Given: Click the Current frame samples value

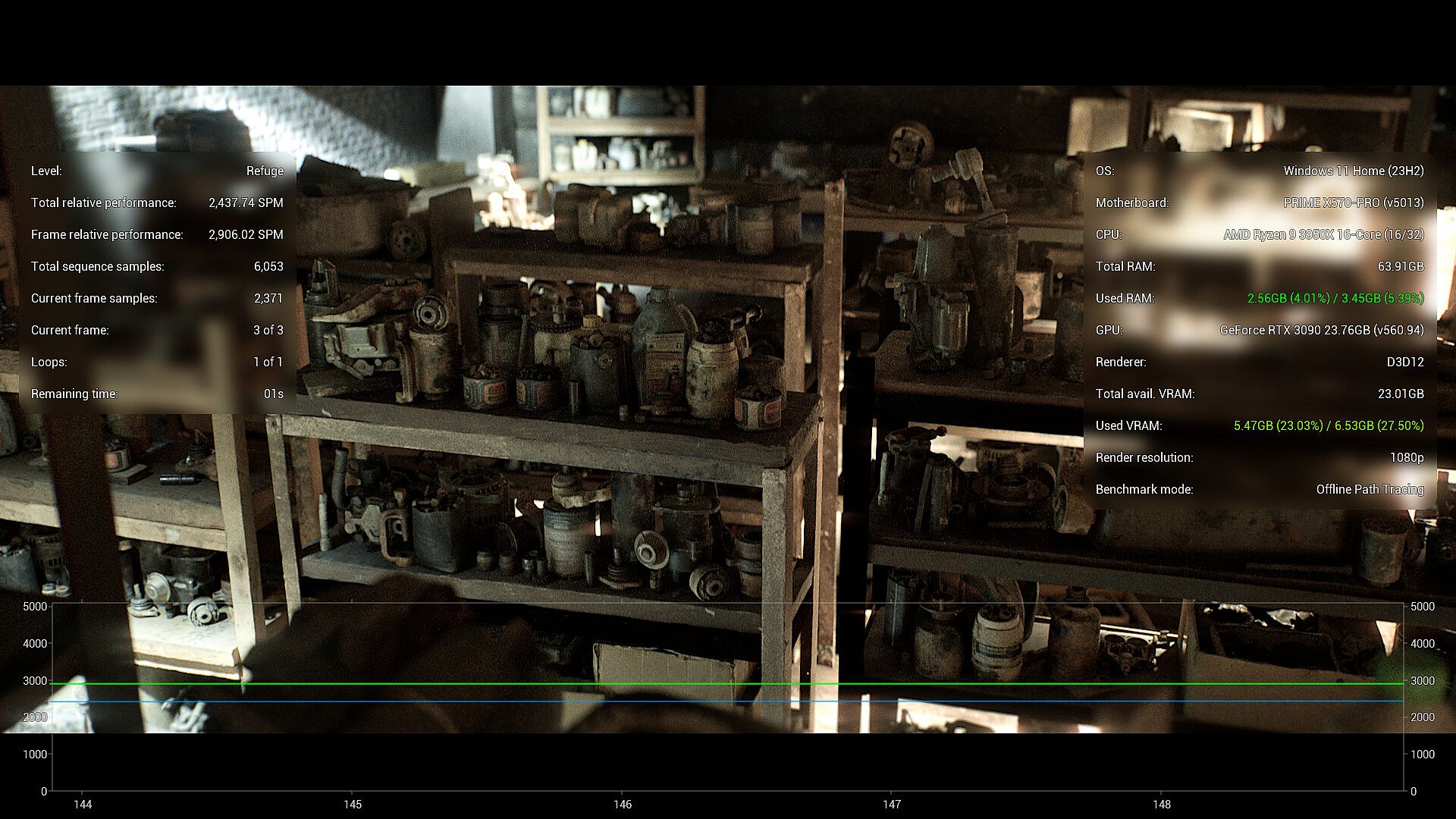Looking at the screenshot, I should tap(268, 298).
